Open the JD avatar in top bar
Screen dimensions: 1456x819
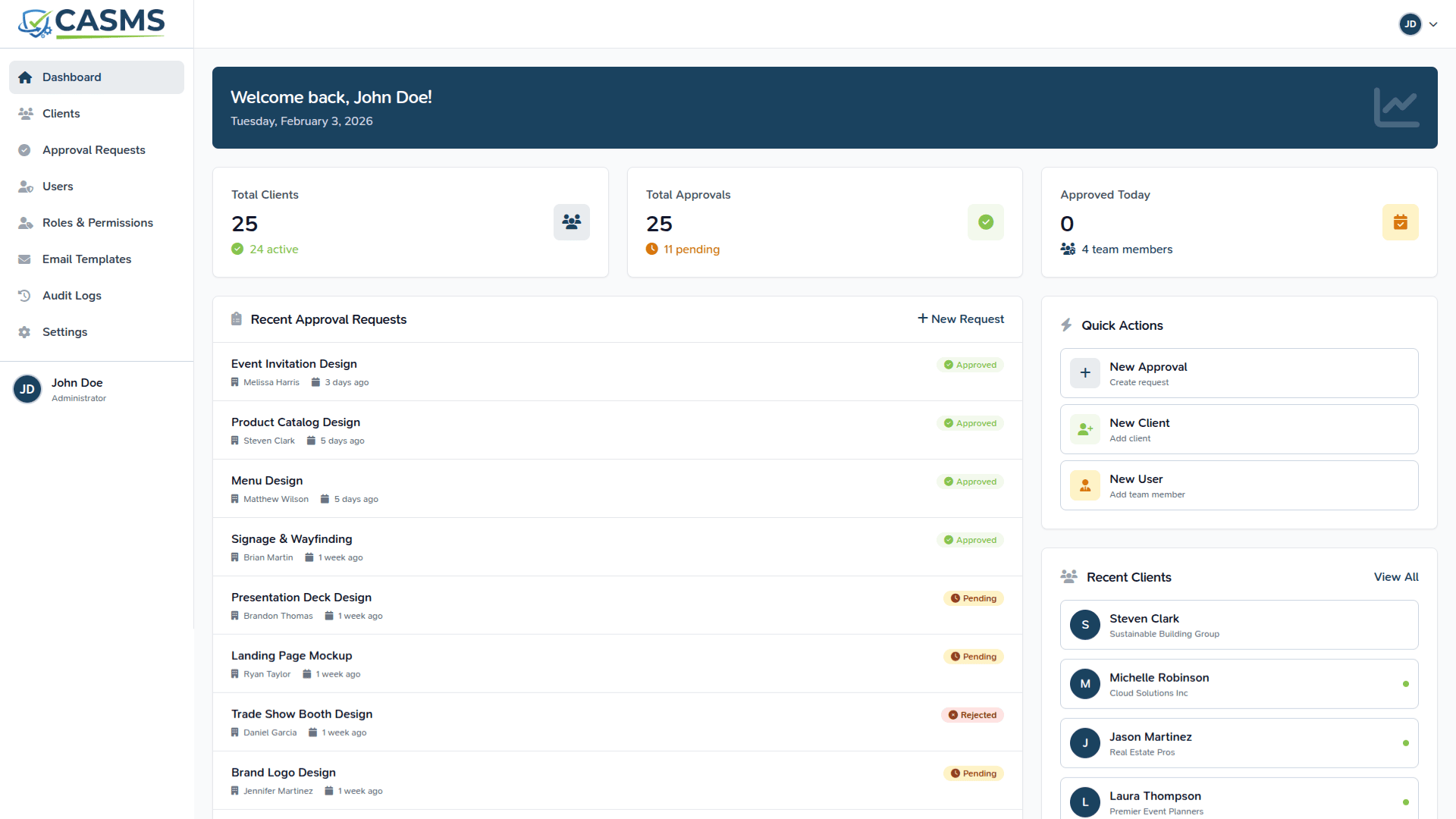[x=1410, y=24]
